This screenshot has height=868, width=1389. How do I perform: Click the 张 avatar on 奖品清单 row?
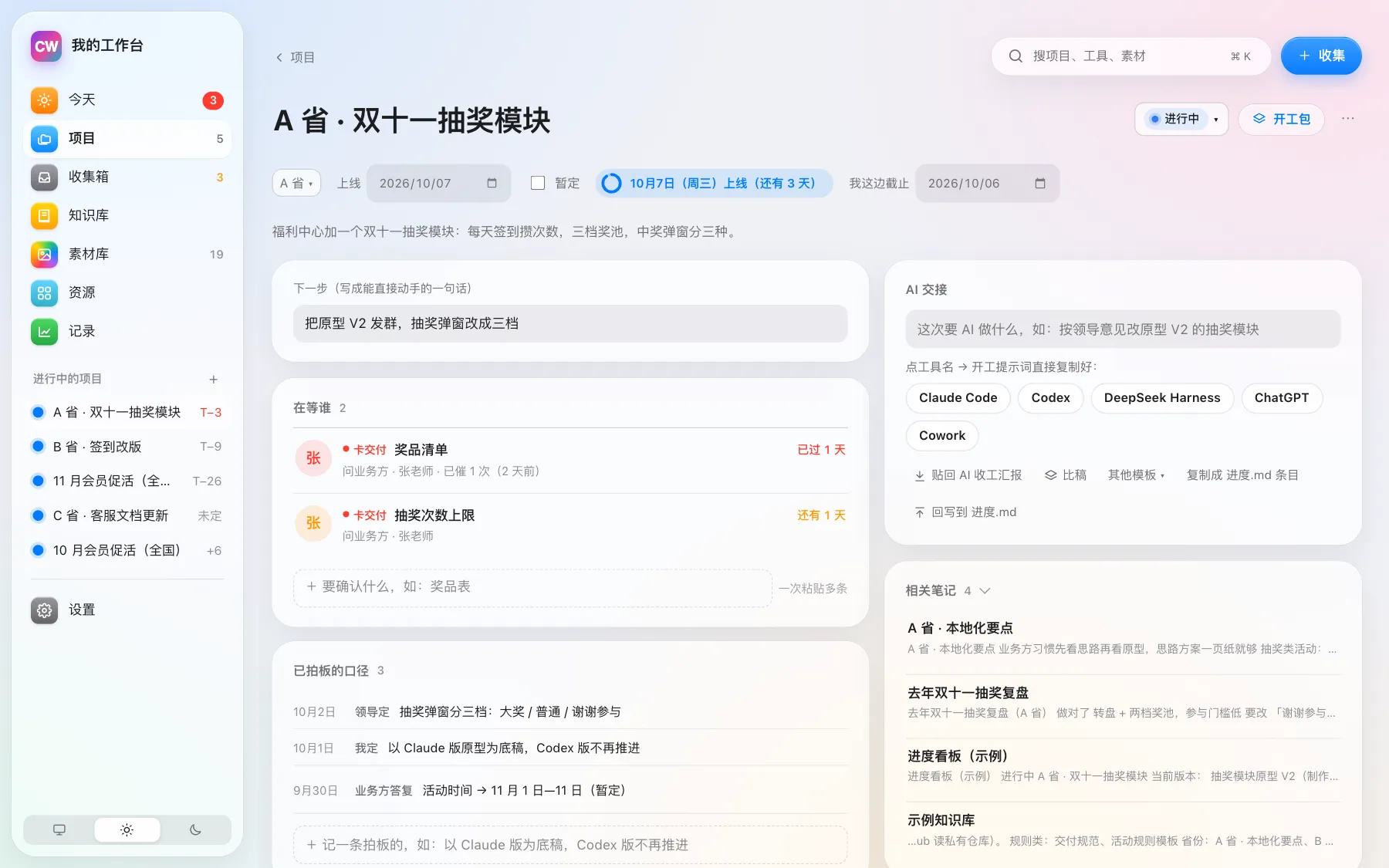[x=313, y=458]
